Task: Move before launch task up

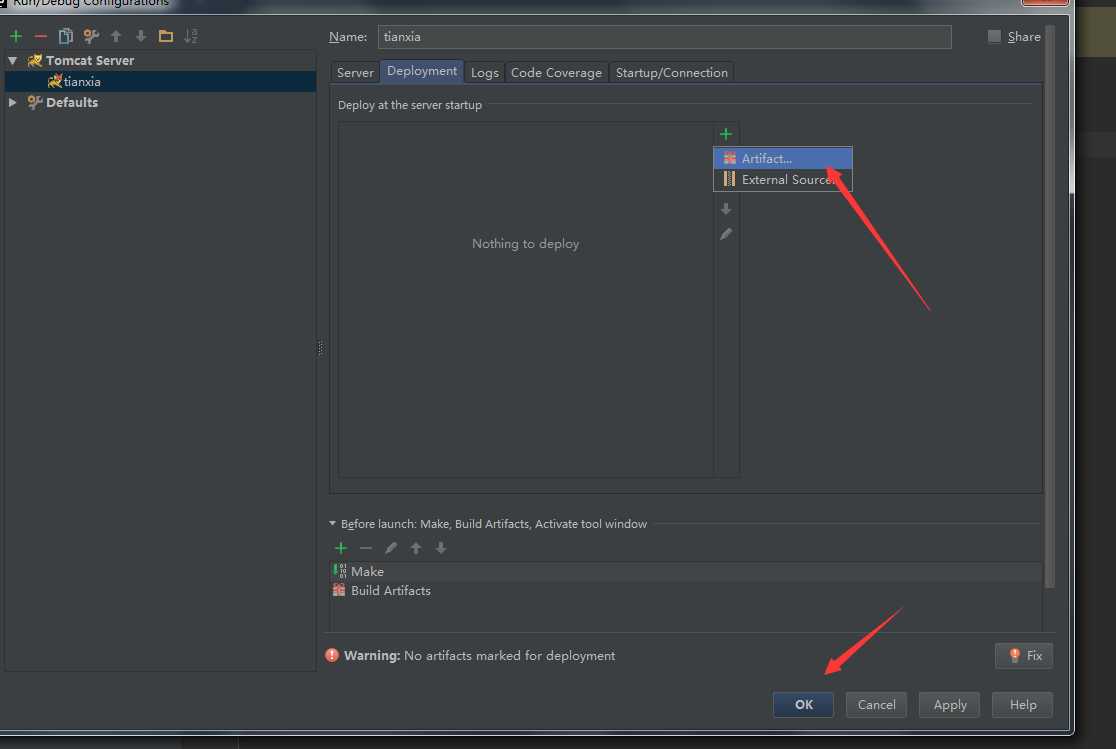Action: pos(416,548)
